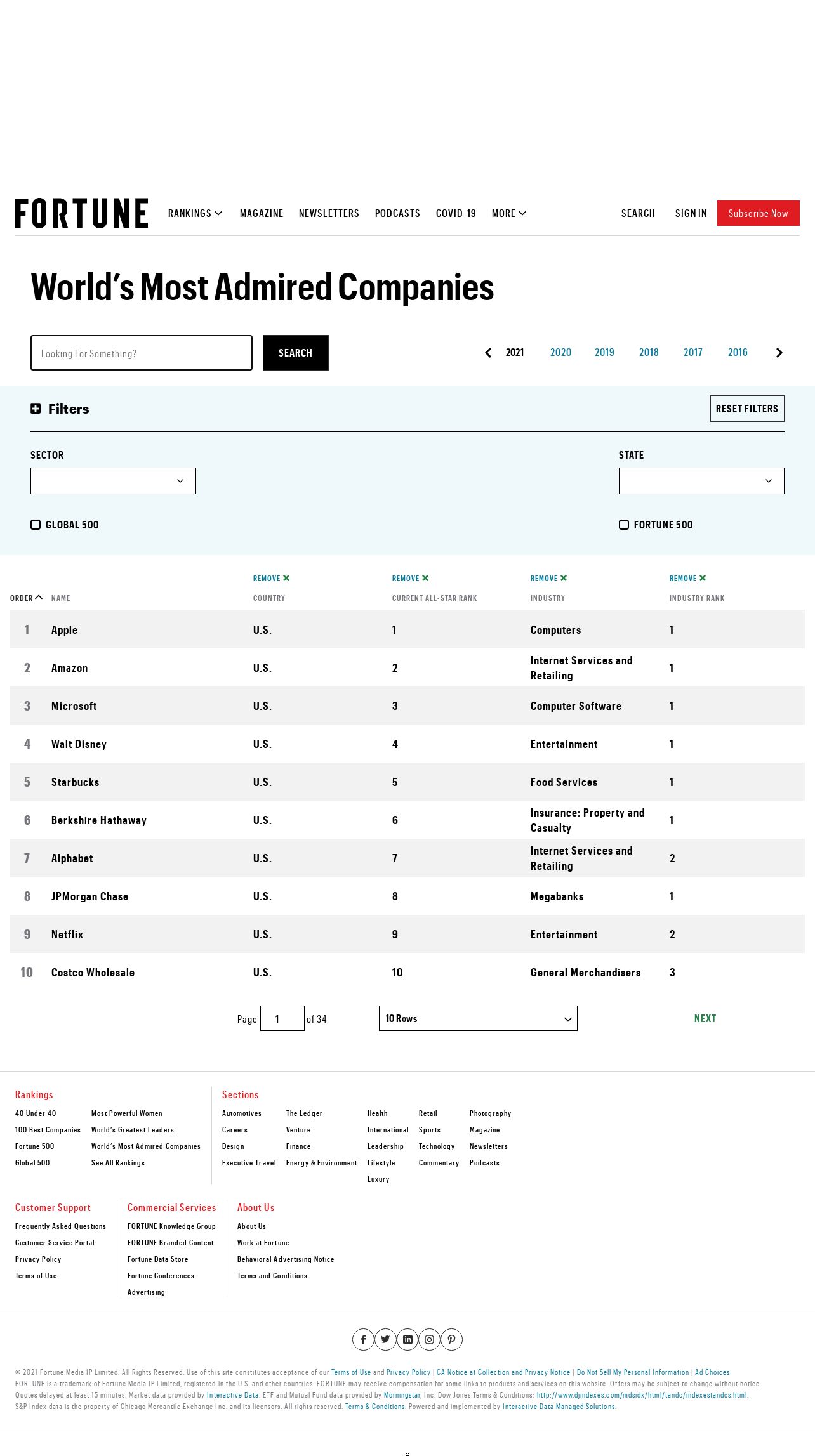Open the State dropdown
Viewport: 815px width, 1456px height.
[701, 481]
